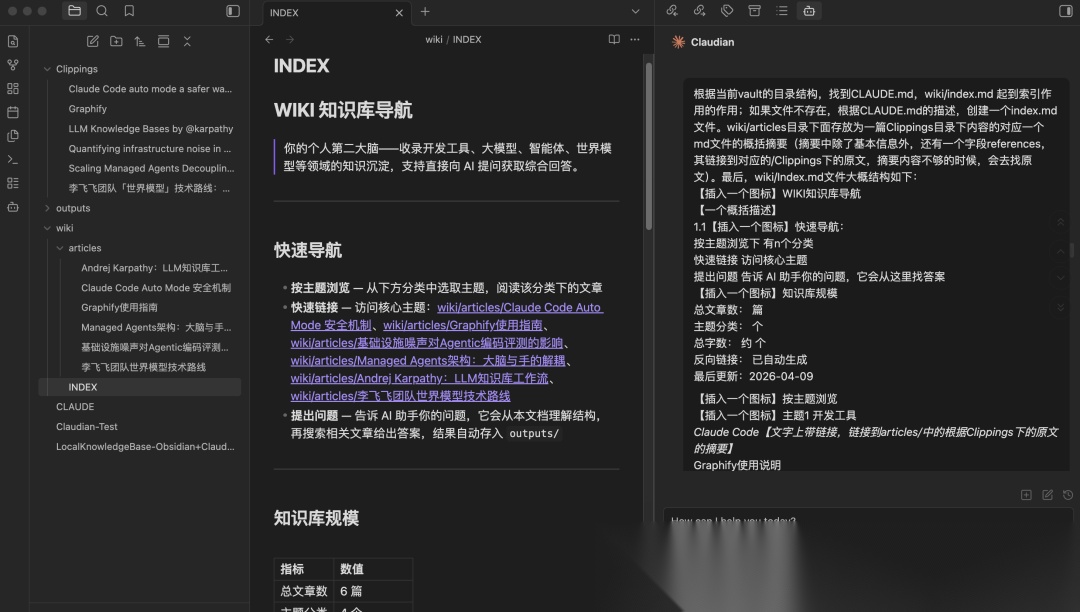Navigate back in editor history

click(269, 40)
